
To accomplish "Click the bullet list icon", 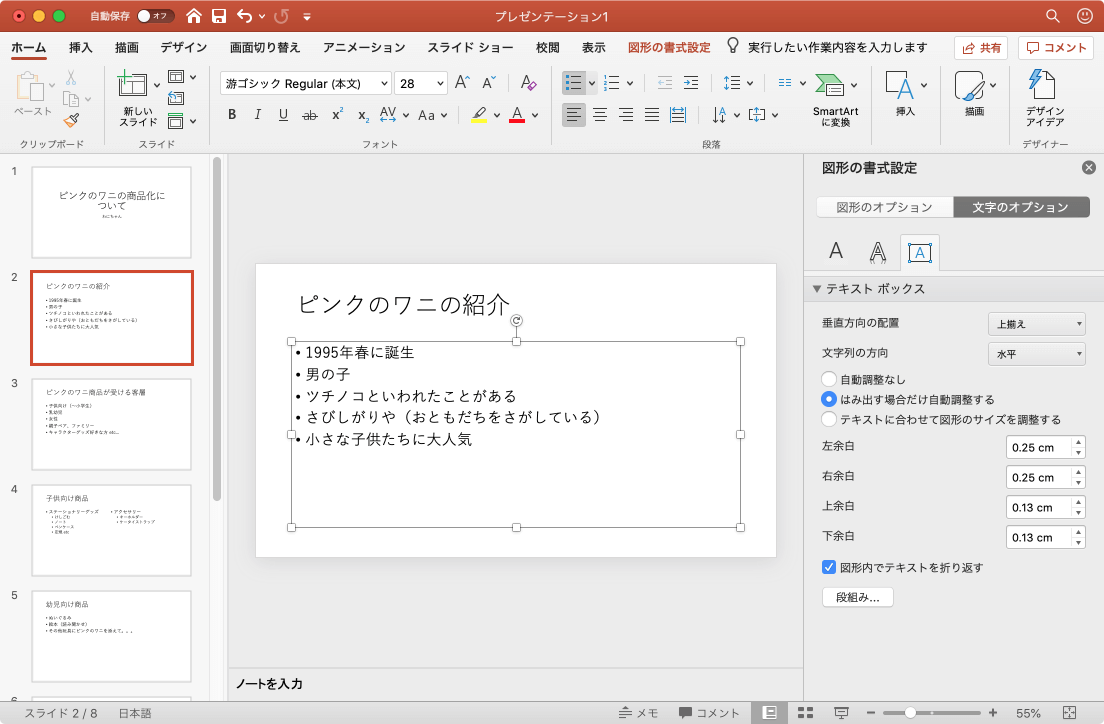I will [573, 83].
